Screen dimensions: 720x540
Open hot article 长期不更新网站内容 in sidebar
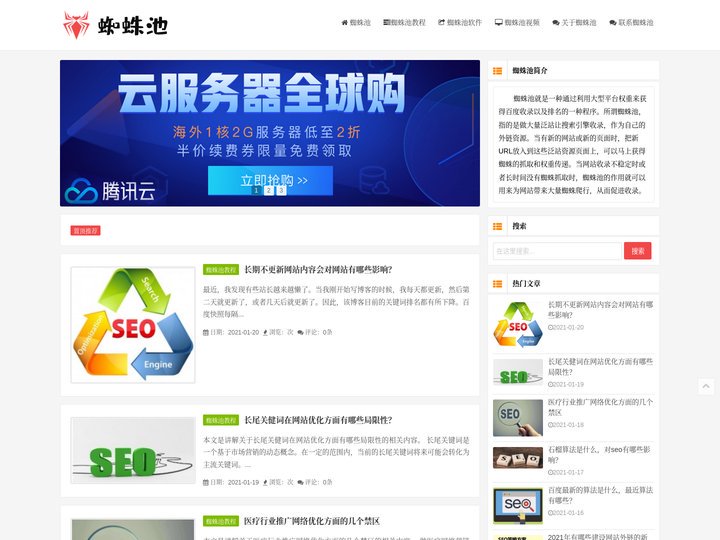tap(601, 309)
